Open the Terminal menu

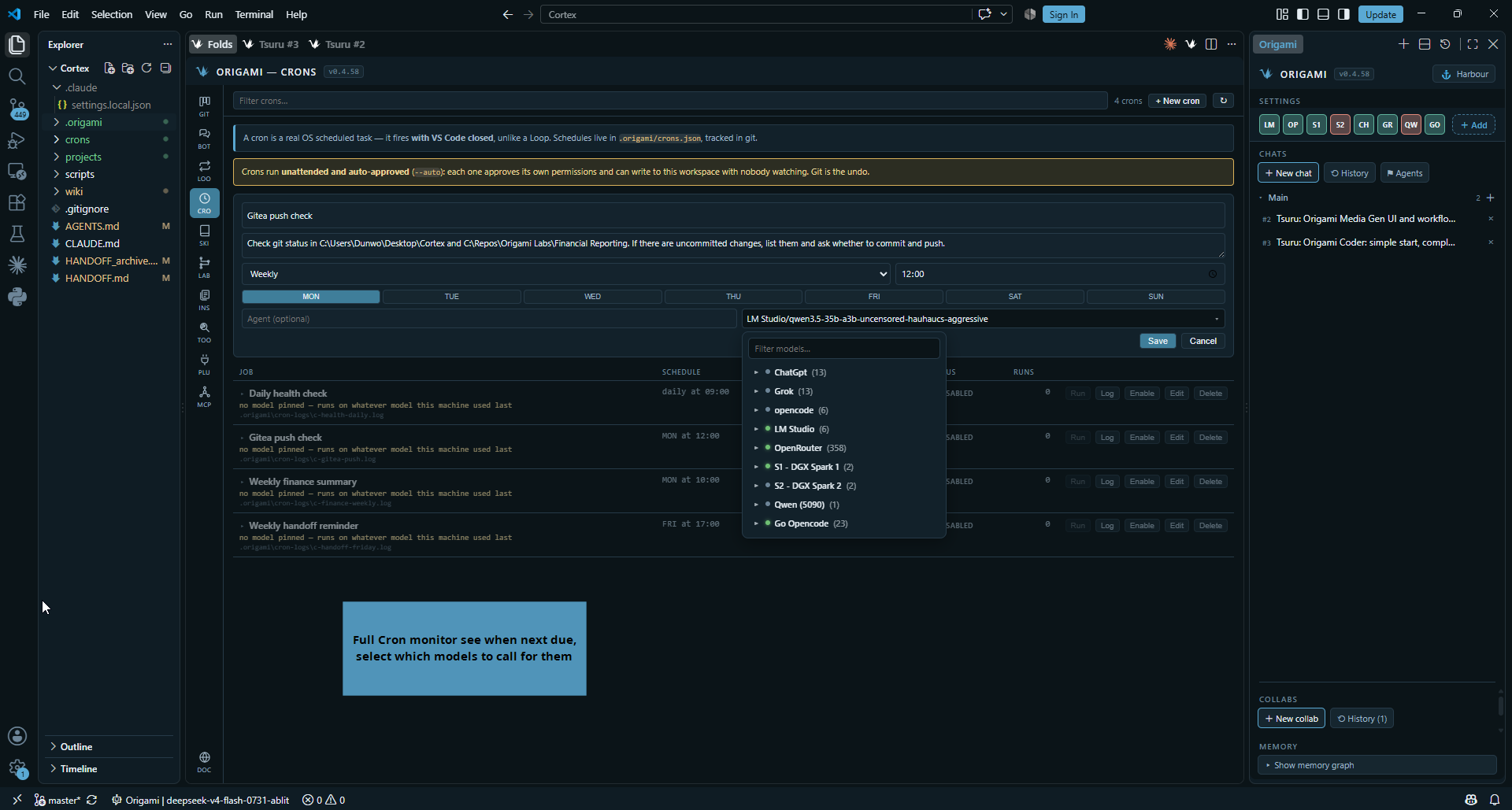254,14
